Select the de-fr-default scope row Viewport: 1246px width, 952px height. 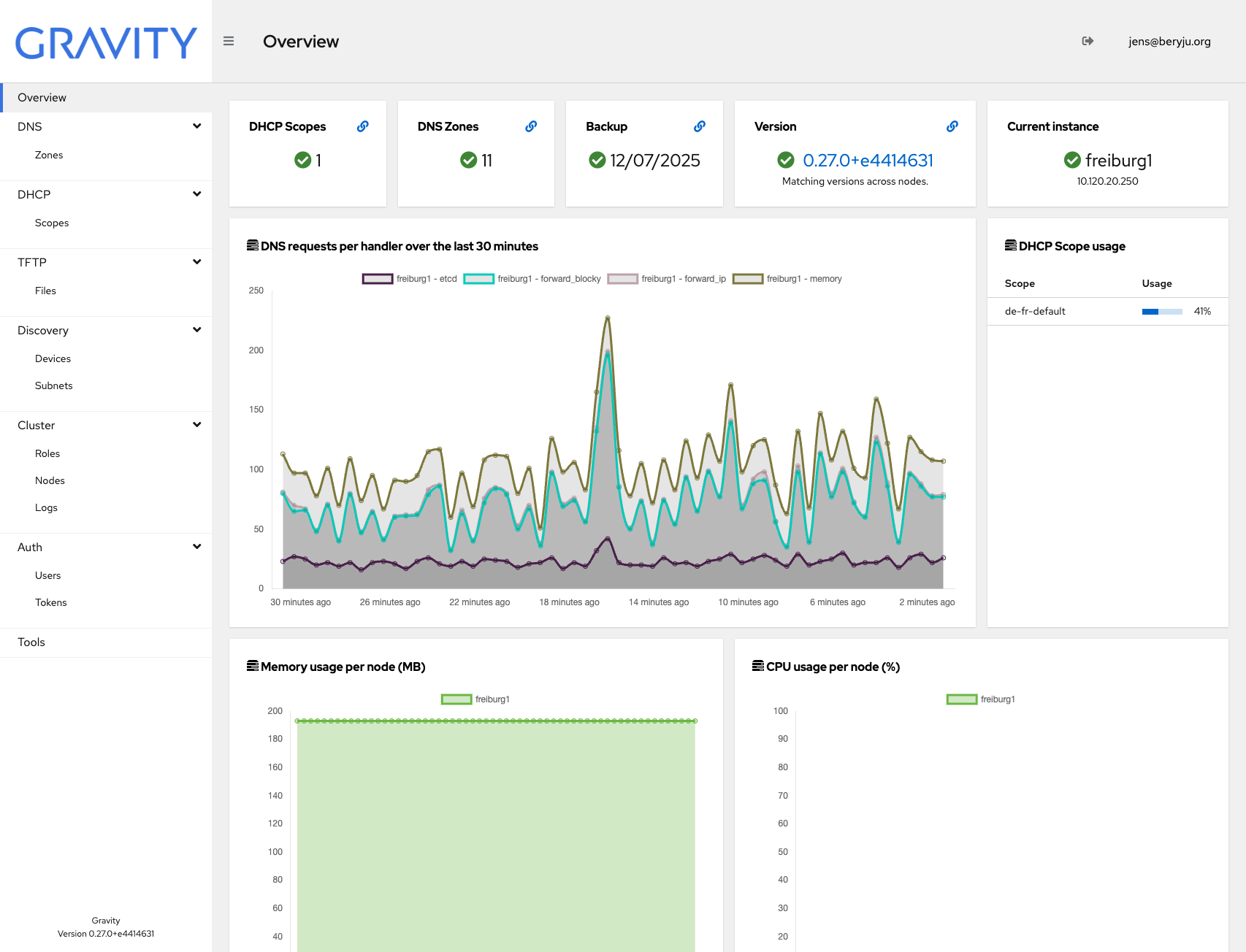tap(1035, 312)
